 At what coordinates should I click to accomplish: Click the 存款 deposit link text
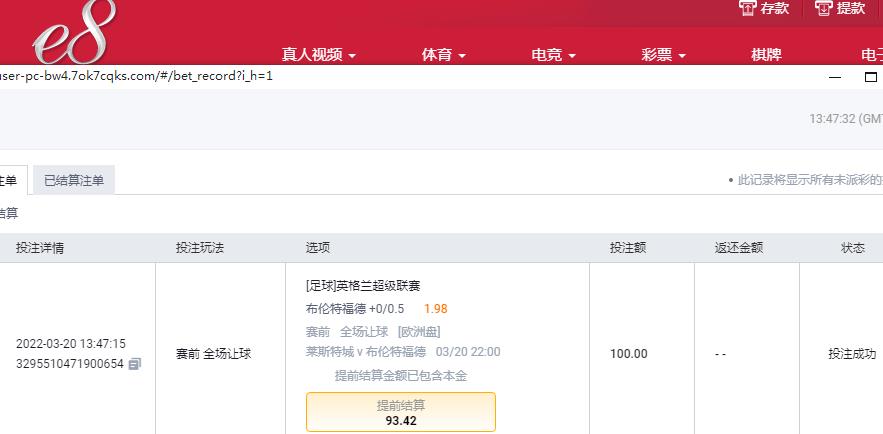tap(774, 8)
